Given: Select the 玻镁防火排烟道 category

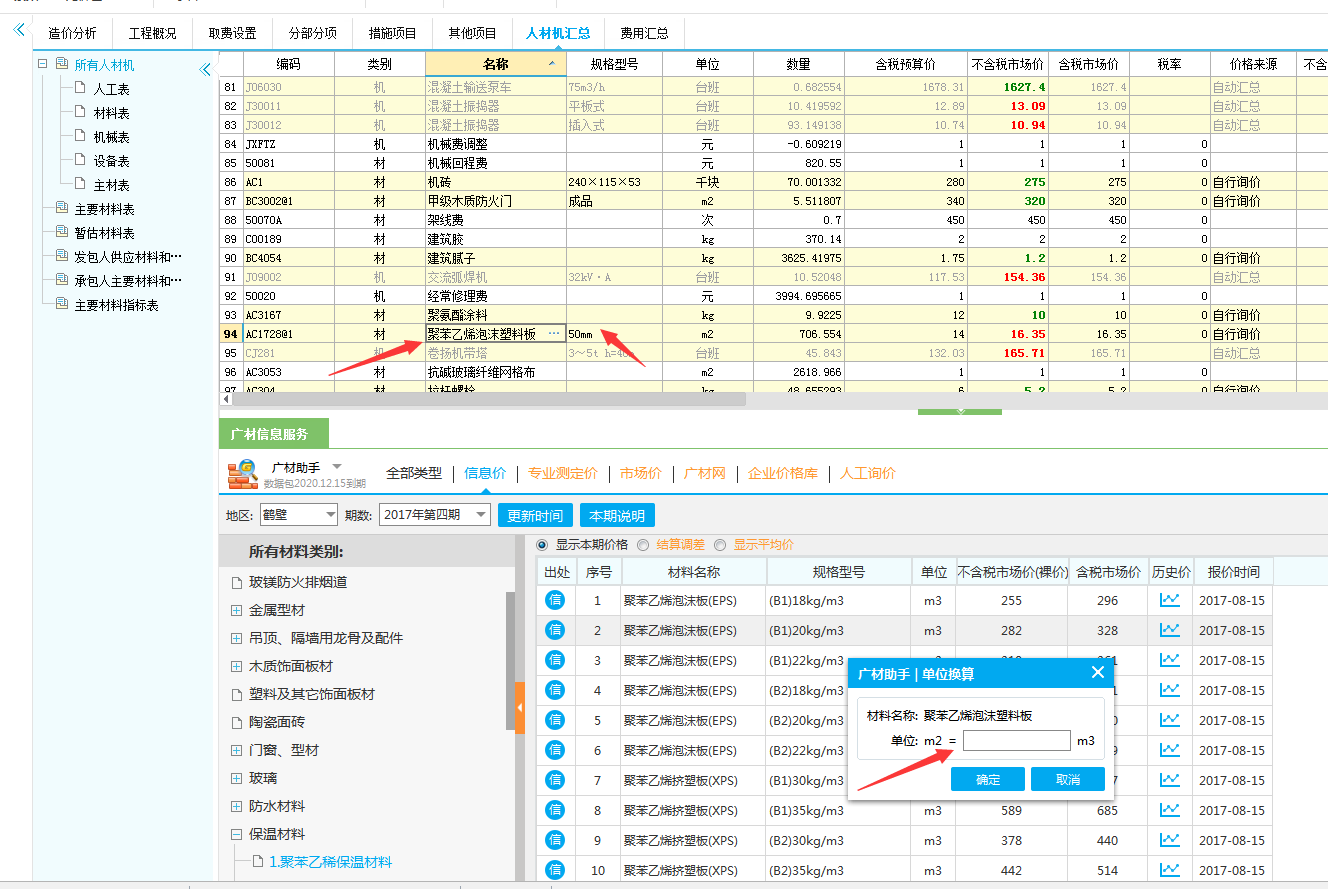Looking at the screenshot, I should (298, 582).
